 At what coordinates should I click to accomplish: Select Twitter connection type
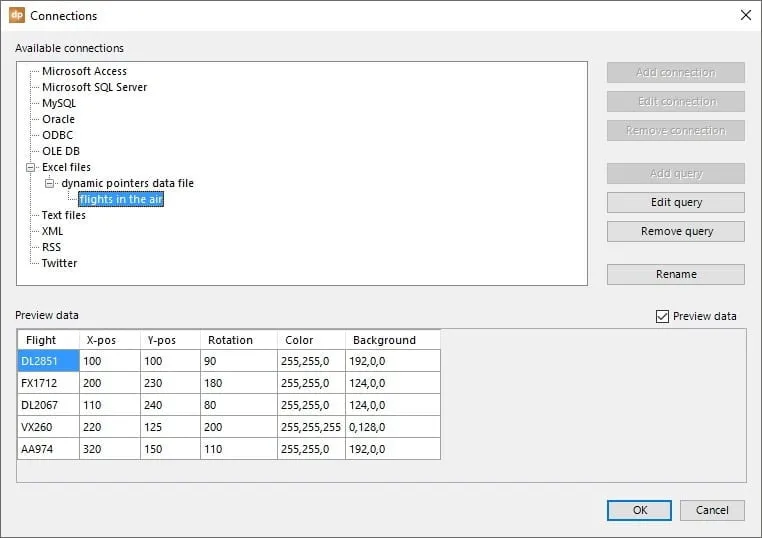pos(59,263)
